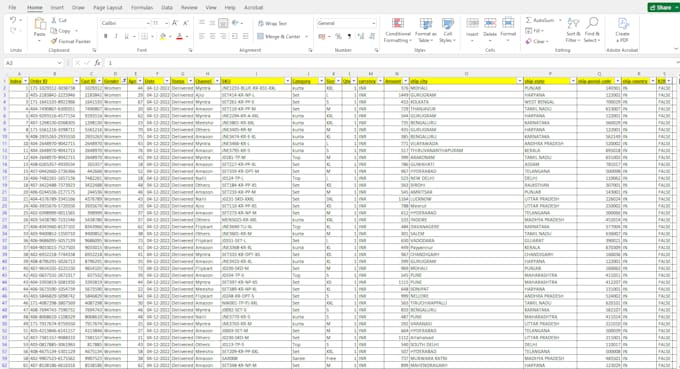Open the Status column filter
The height and width of the screenshot is (369, 680).
point(190,81)
